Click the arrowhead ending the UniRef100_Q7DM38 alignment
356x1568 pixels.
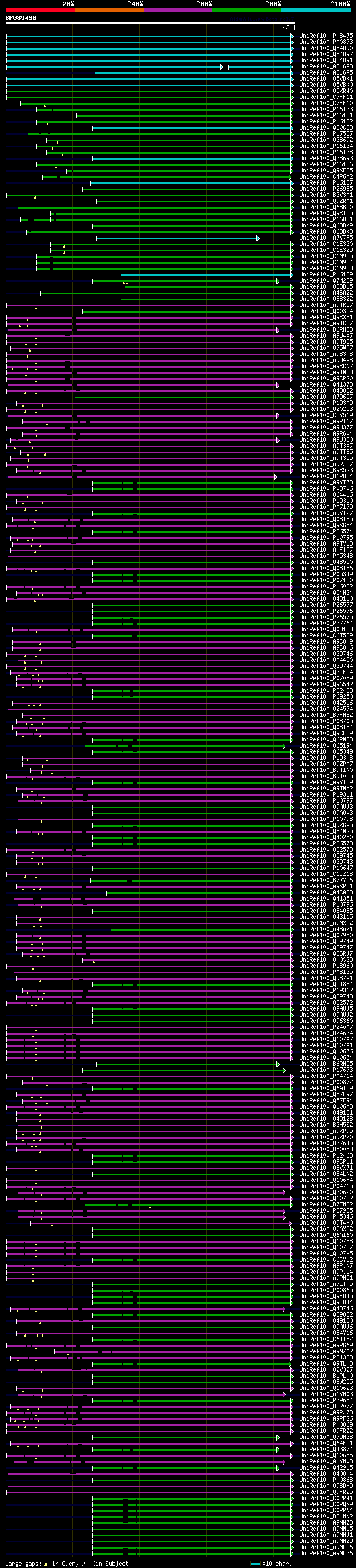point(278,1437)
